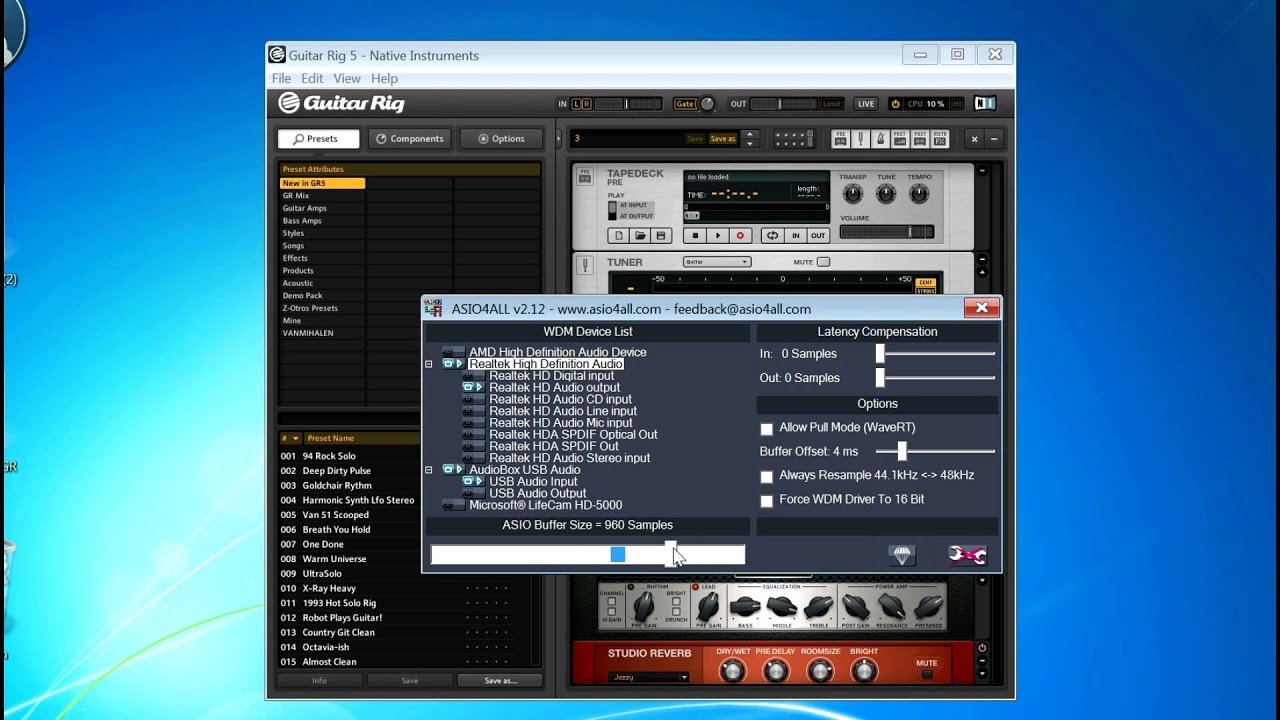This screenshot has height=720, width=1280.
Task: Open the Tuner Guitar mode dropdown
Action: (716, 262)
